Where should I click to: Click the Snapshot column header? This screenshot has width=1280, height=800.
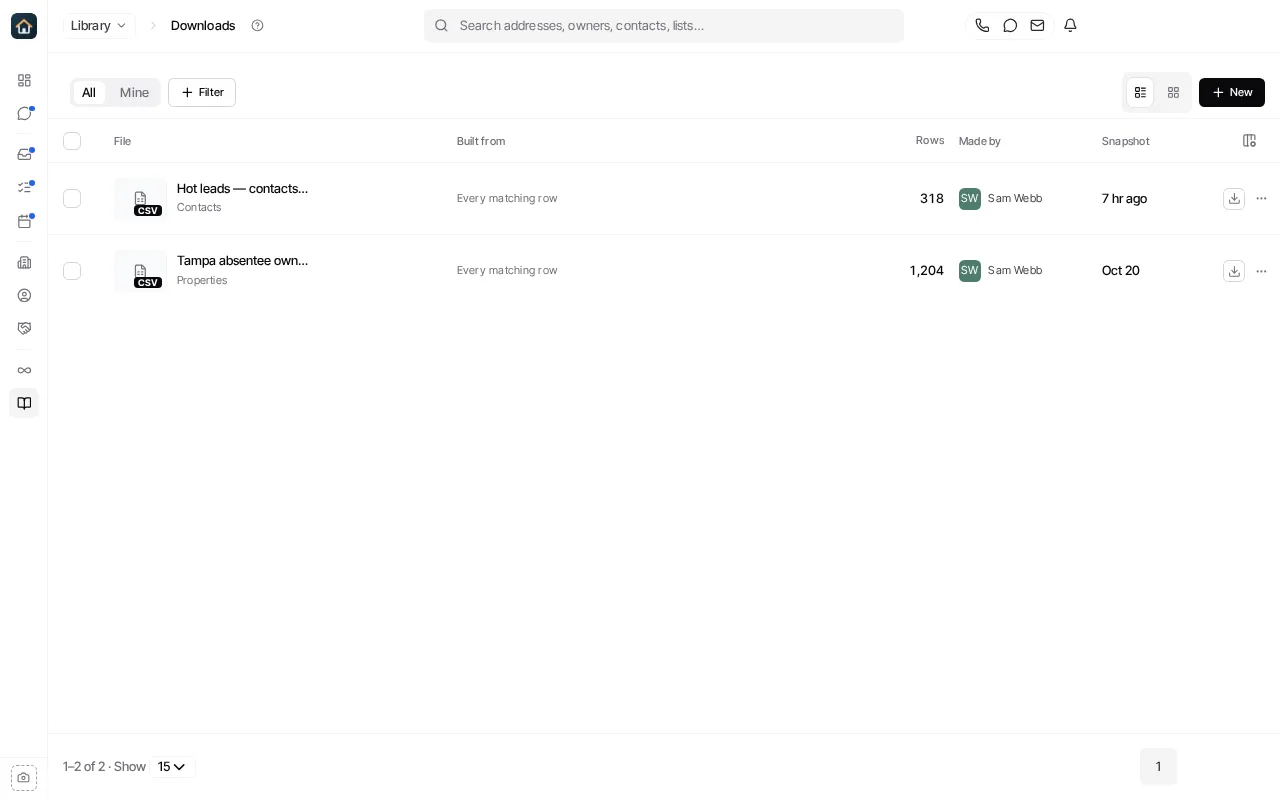point(1126,141)
